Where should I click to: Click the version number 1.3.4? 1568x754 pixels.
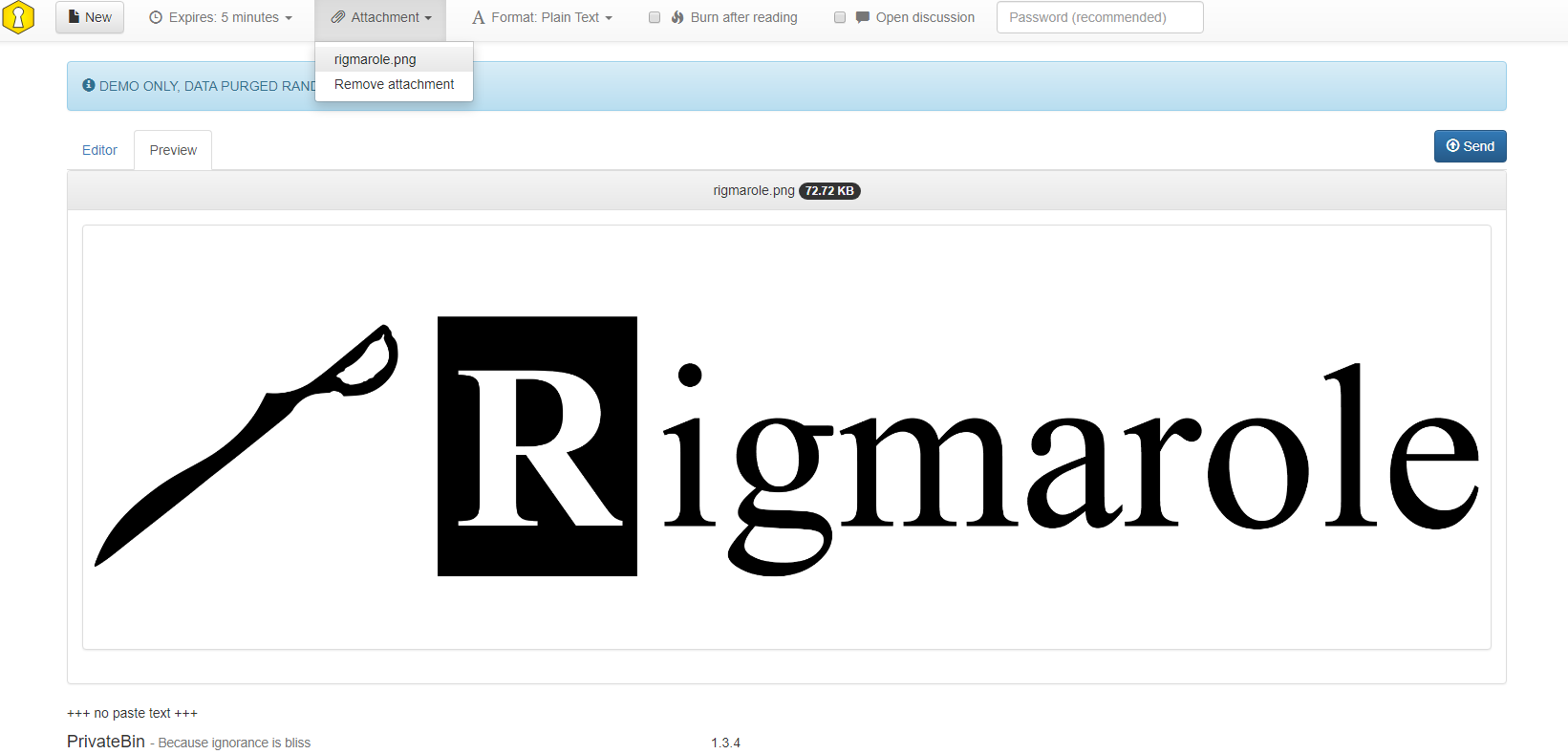725,743
